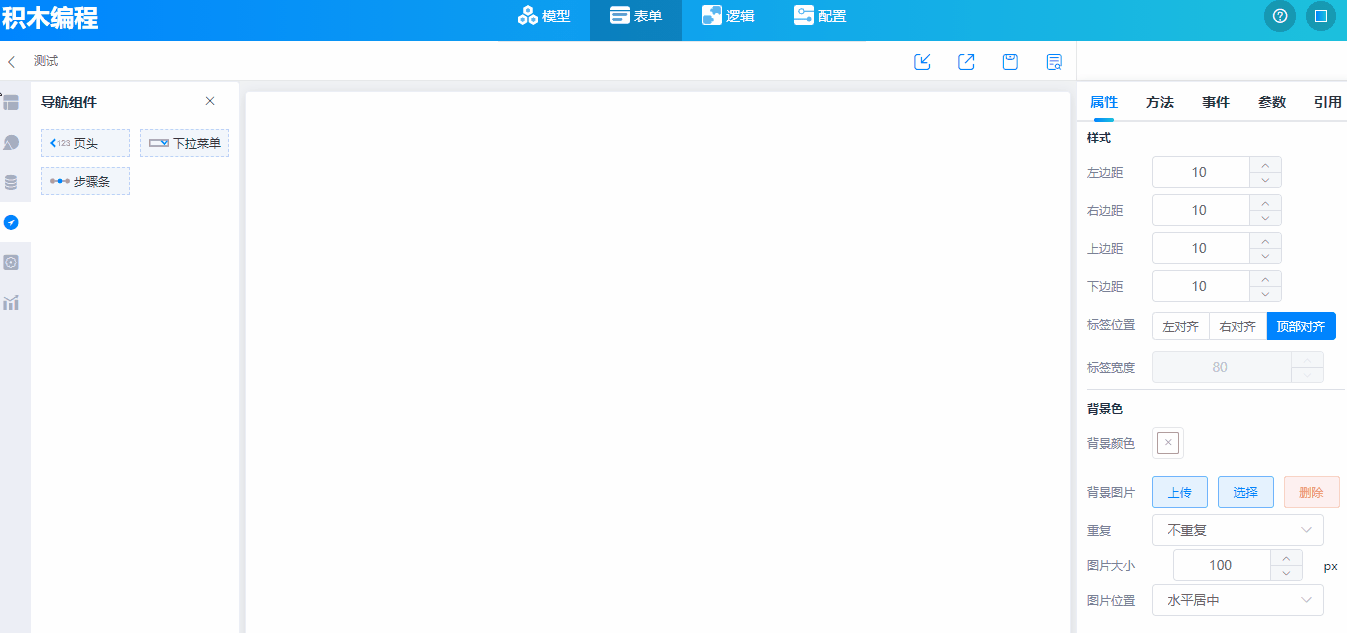Viewport: 1347px width, 633px height.
Task: Open the 背景颜色 color picker swatch
Action: [1168, 443]
